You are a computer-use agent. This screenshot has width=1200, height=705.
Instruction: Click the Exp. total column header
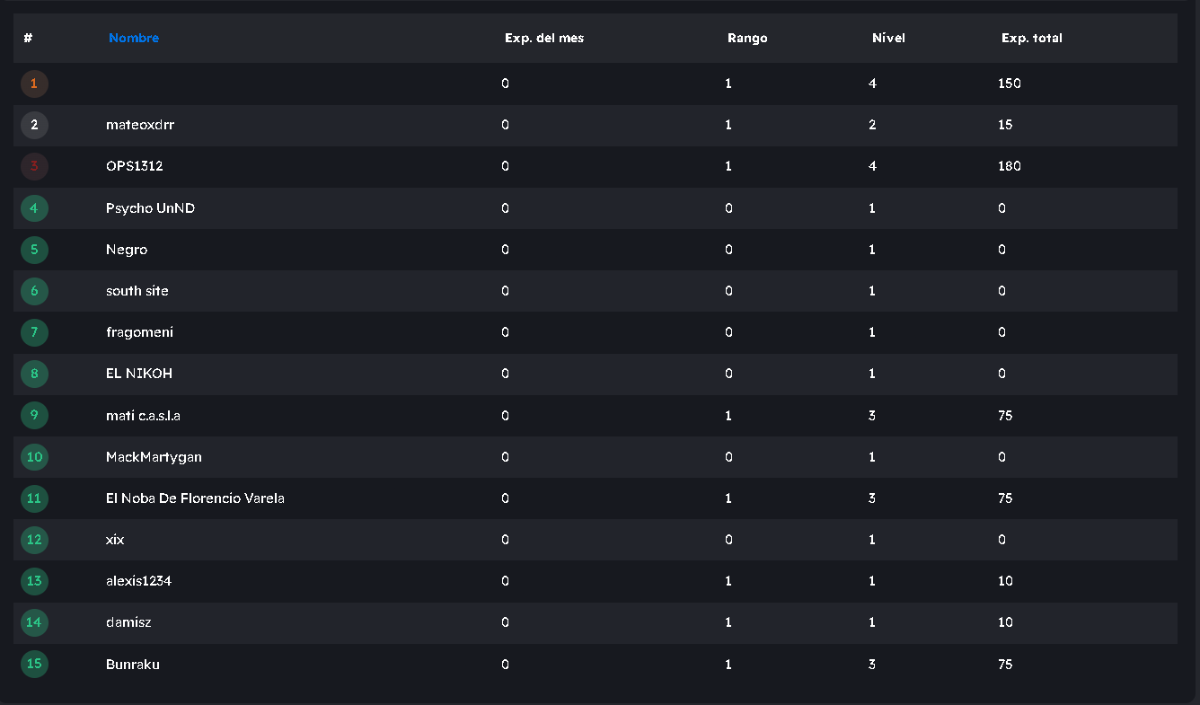point(1031,38)
